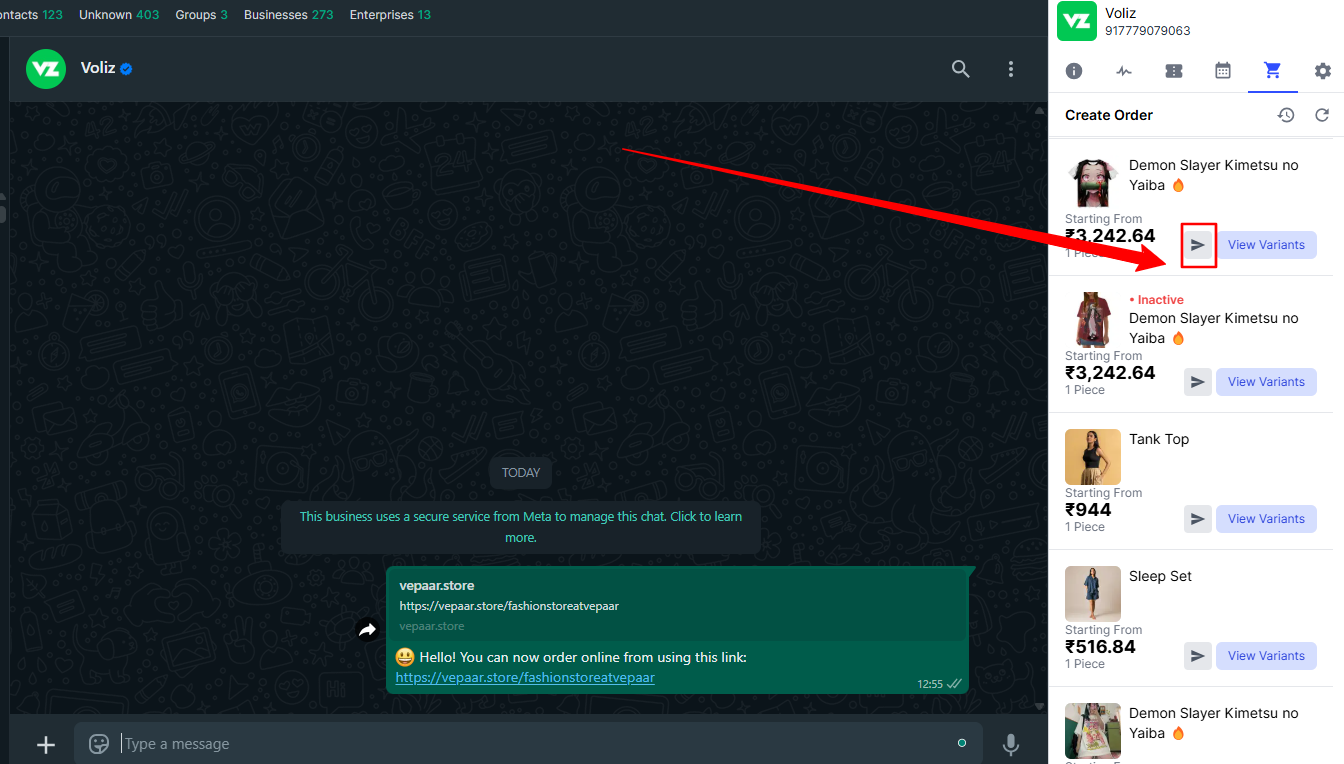Click the Sleep Set product title
The height and width of the screenshot is (764, 1344).
pos(1160,576)
